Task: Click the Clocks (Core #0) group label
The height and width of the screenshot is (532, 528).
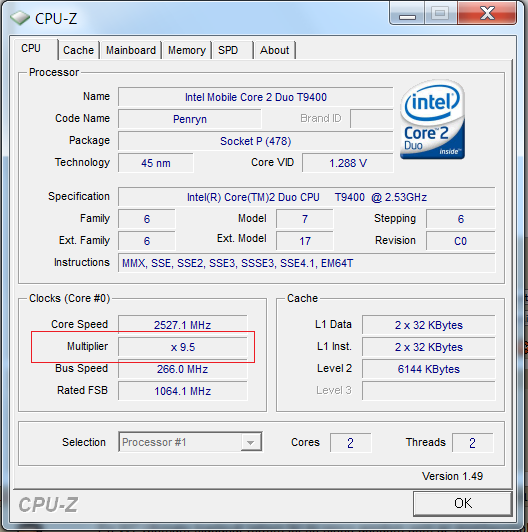Action: tap(70, 298)
